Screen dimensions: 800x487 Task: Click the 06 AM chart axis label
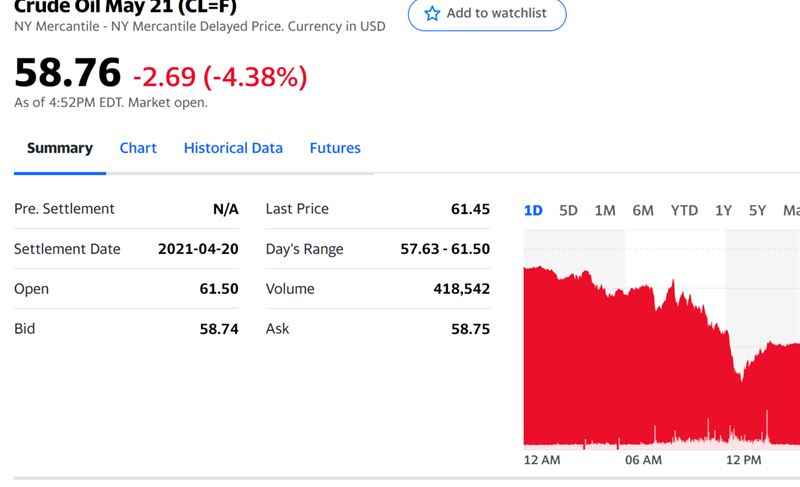point(643,460)
